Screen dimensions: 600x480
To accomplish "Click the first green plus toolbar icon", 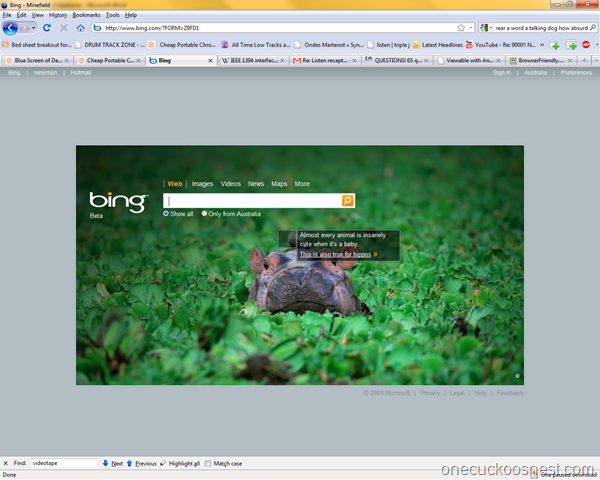I will (554, 45).
